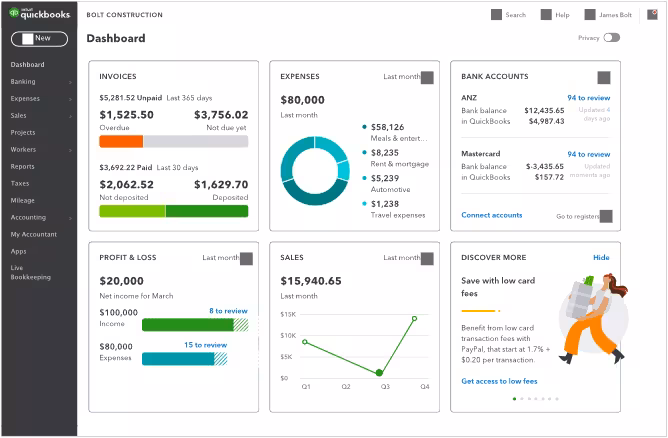
Task: Open Live Bookkeeping in sidebar
Action: coord(31,272)
